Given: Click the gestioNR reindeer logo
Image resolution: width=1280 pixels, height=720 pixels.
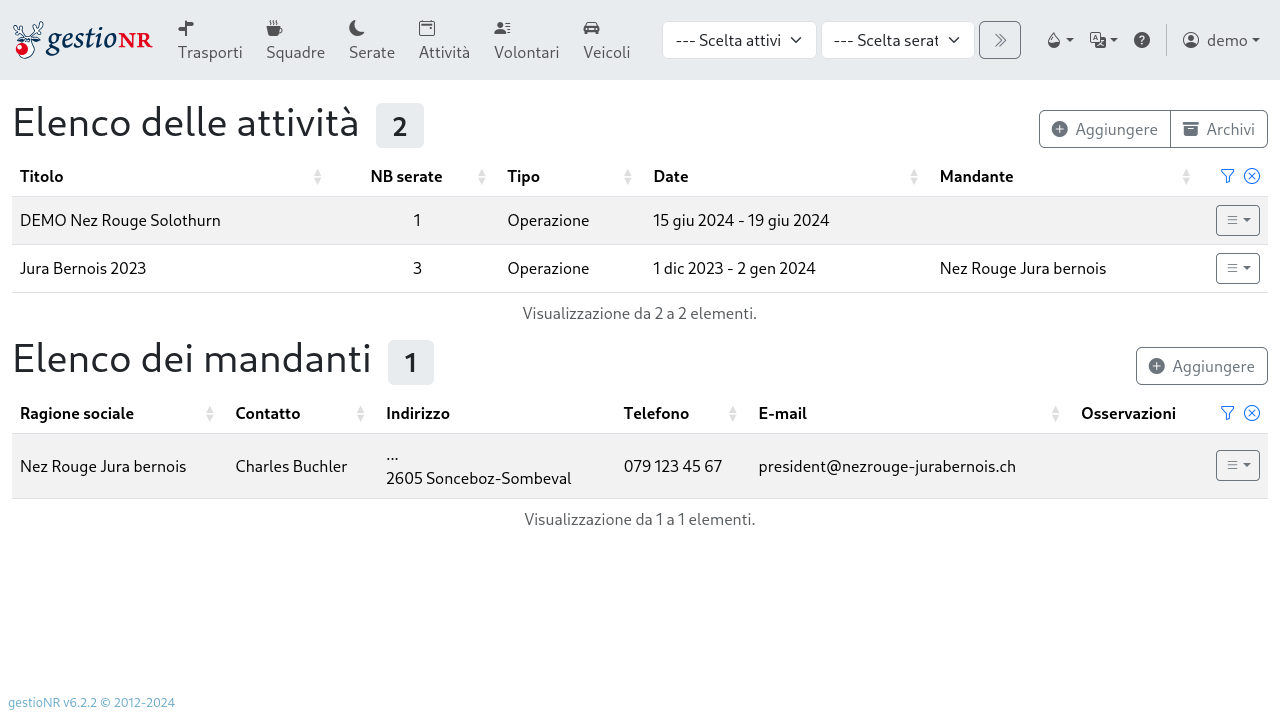Looking at the screenshot, I should [82, 40].
